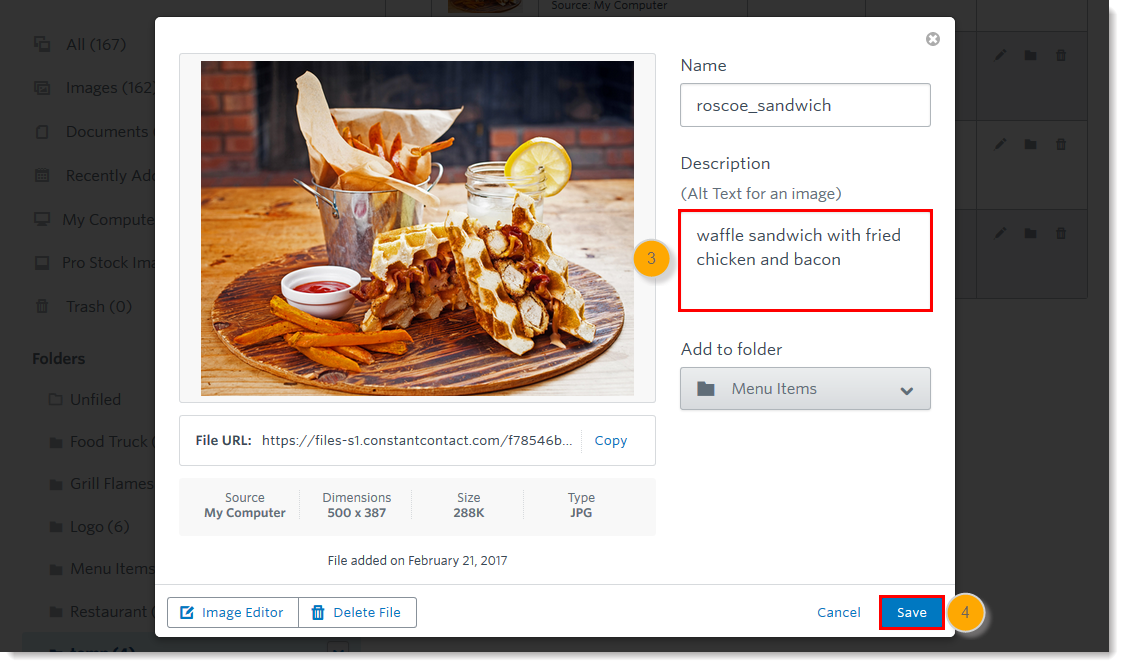
Task: Click the Source My Computer value
Action: pyautogui.click(x=244, y=513)
